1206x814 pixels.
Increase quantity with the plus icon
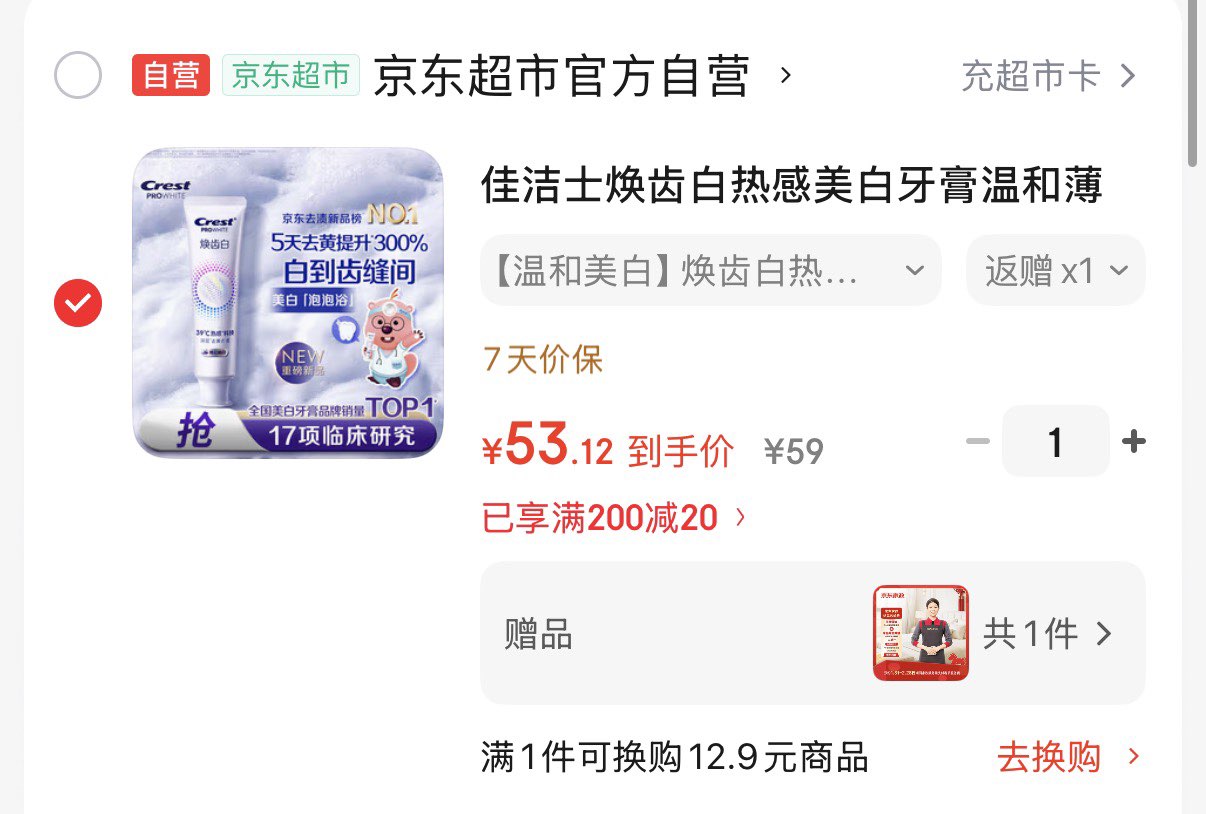[1133, 441]
